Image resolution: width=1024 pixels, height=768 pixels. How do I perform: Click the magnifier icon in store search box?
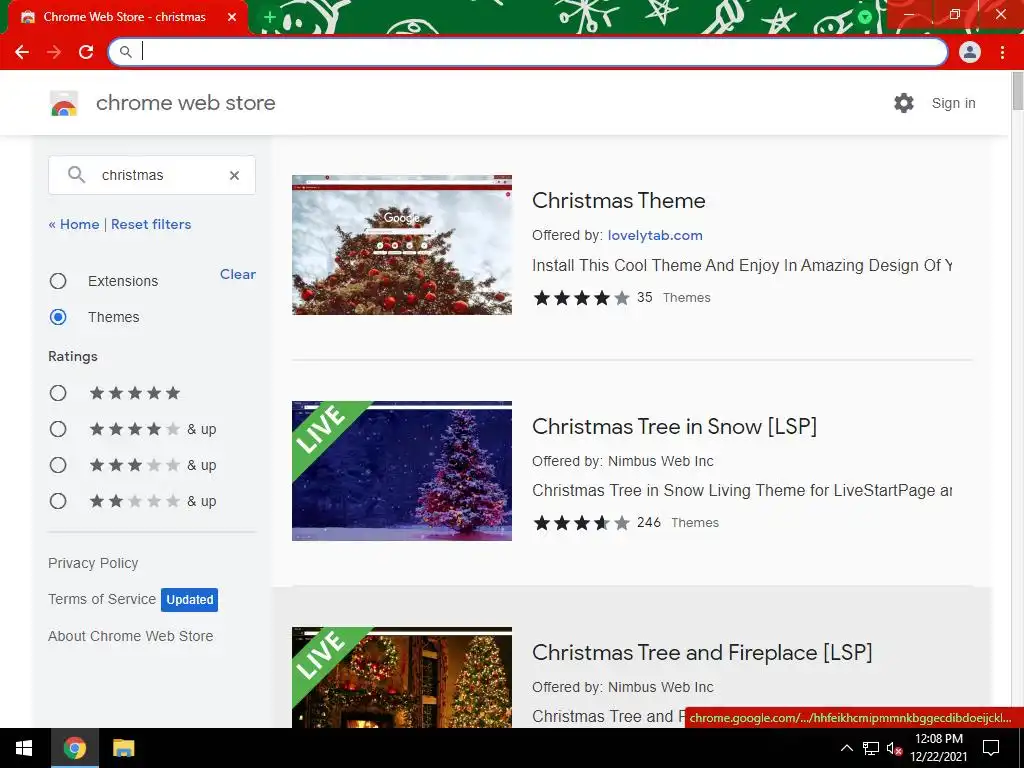point(76,175)
